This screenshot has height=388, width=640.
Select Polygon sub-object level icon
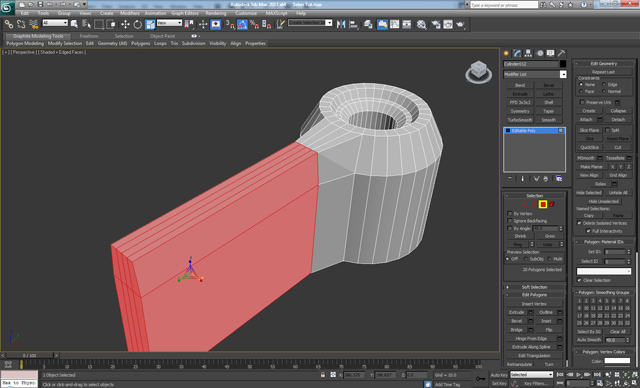click(543, 204)
